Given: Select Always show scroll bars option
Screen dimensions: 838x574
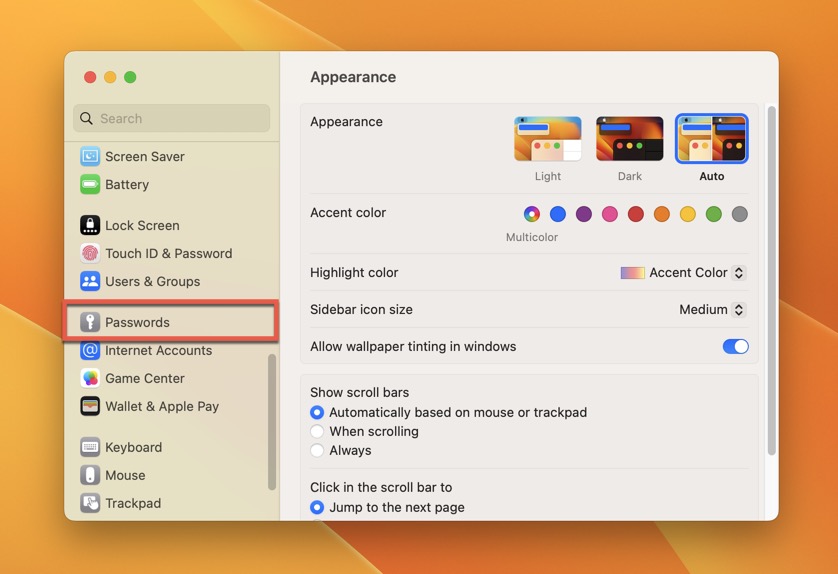Looking at the screenshot, I should coord(317,451).
